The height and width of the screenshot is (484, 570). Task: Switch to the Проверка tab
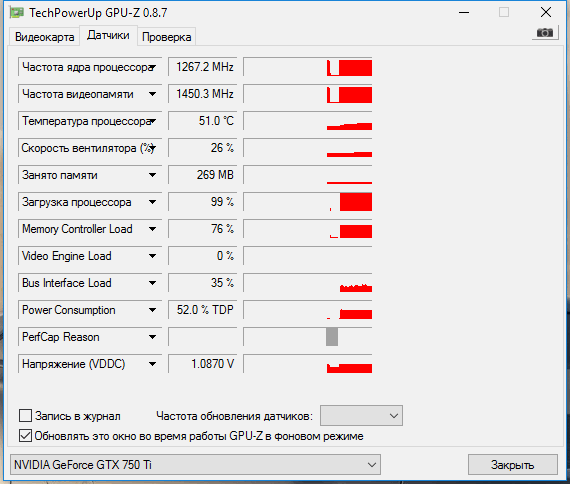pyautogui.click(x=166, y=37)
